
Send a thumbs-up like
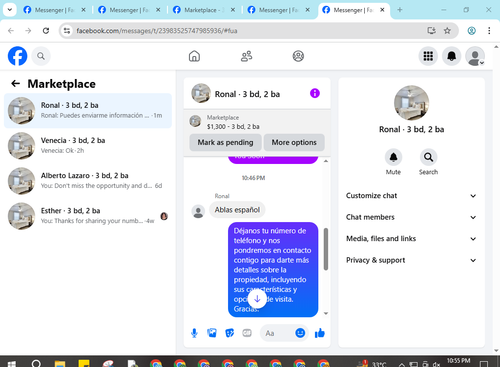pyautogui.click(x=320, y=333)
